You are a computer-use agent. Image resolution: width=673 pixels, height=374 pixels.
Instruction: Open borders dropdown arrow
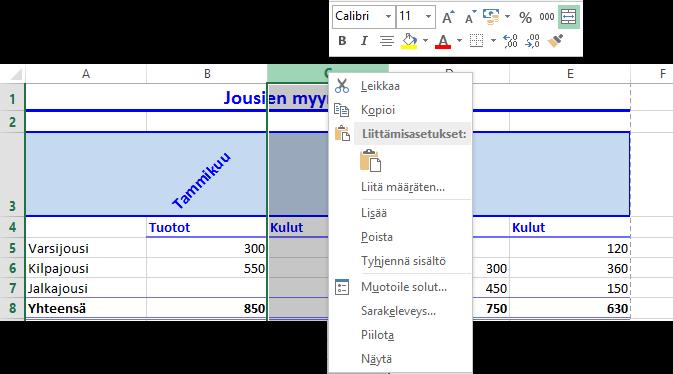493,41
